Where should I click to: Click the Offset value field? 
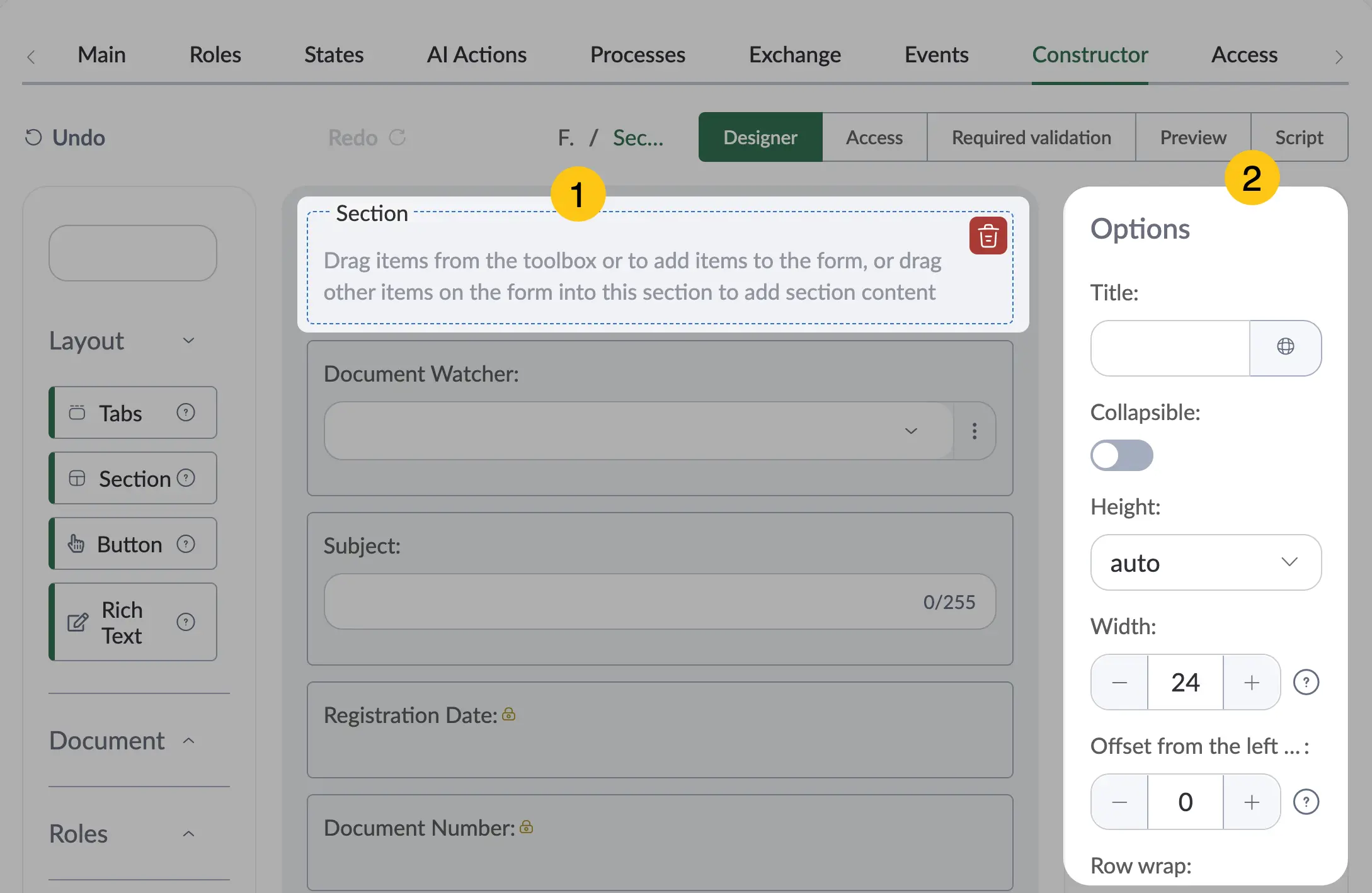tap(1186, 802)
